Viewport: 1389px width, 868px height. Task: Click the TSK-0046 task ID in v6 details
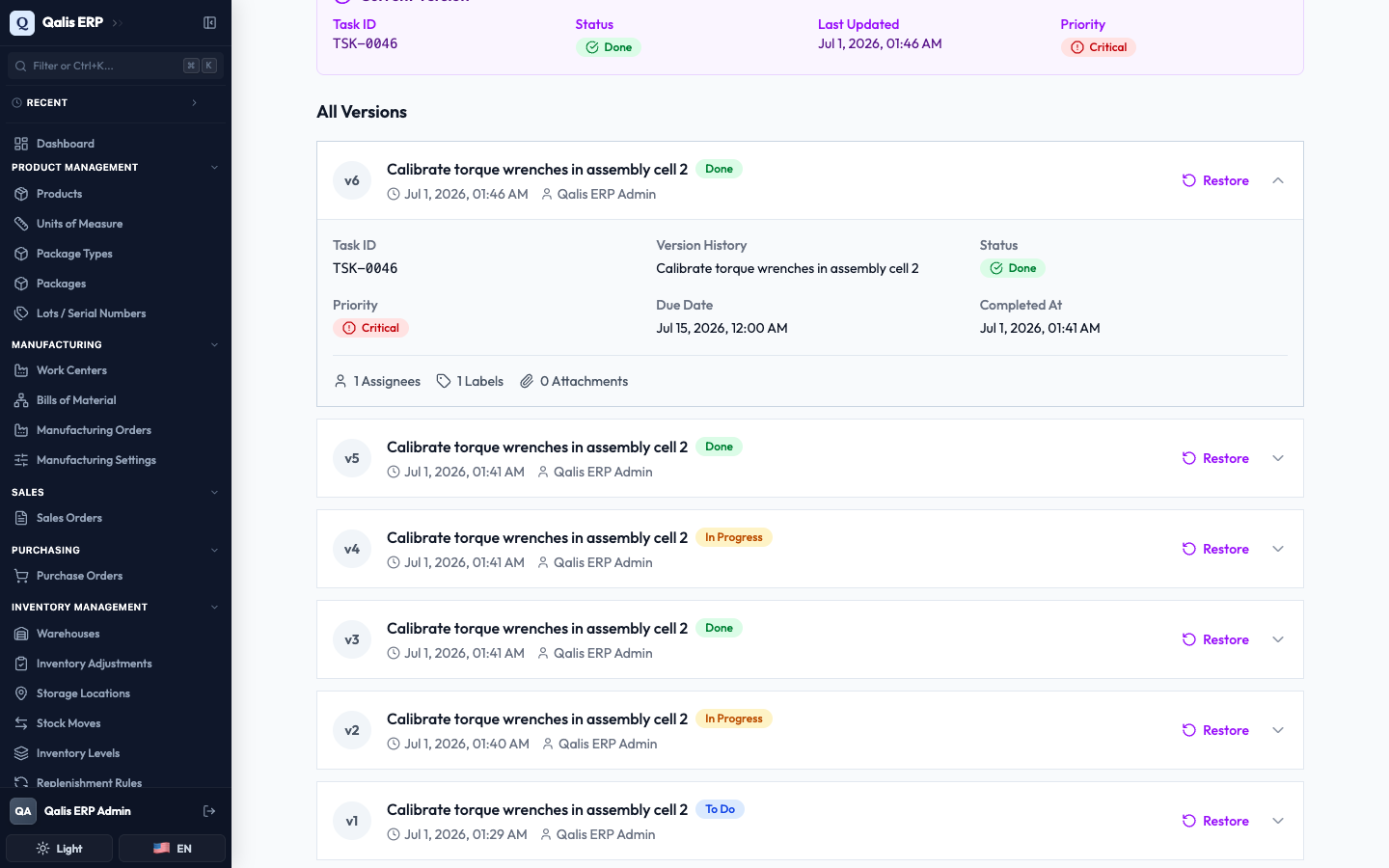pos(366,268)
